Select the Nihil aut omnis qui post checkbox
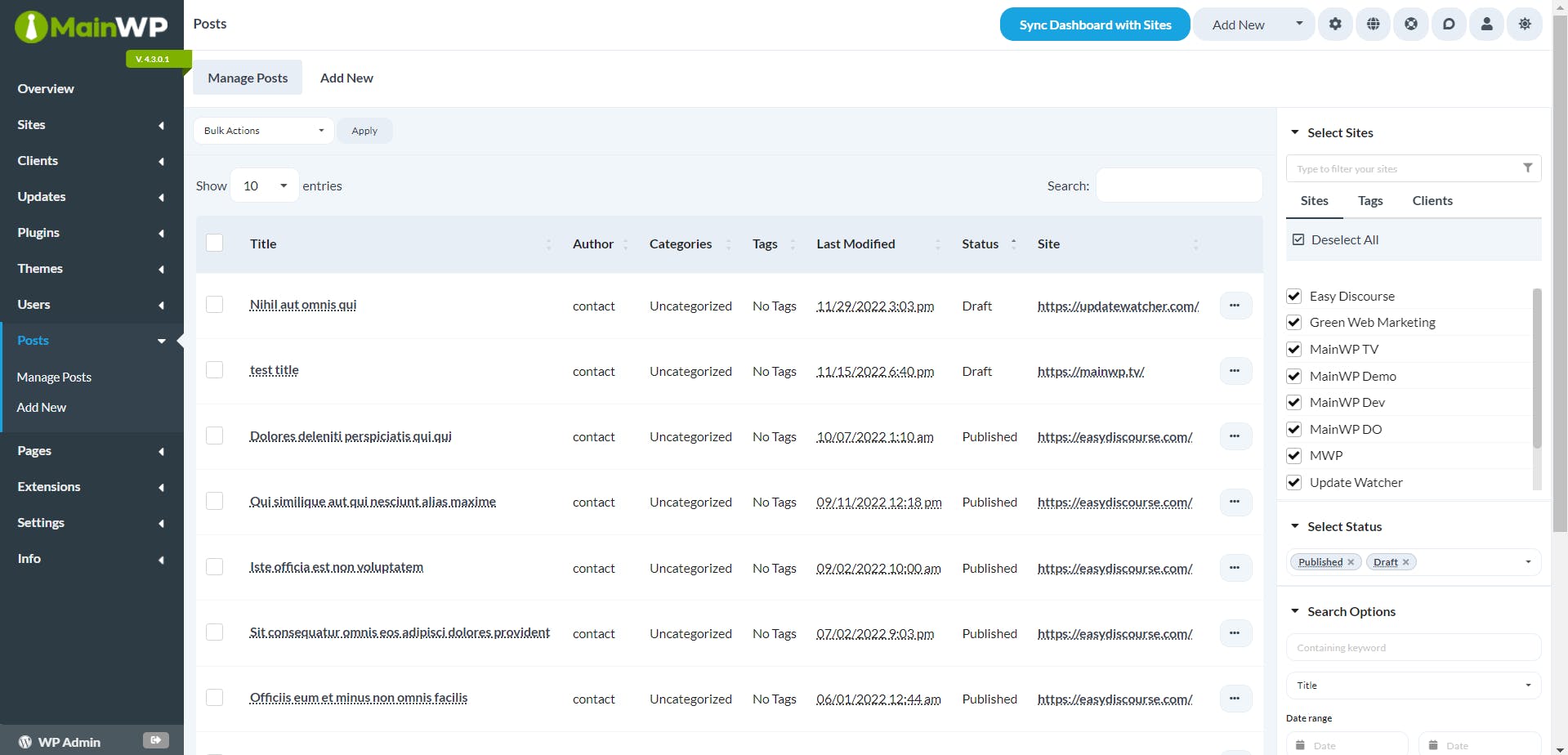Viewport: 1568px width, 755px height. tap(215, 304)
